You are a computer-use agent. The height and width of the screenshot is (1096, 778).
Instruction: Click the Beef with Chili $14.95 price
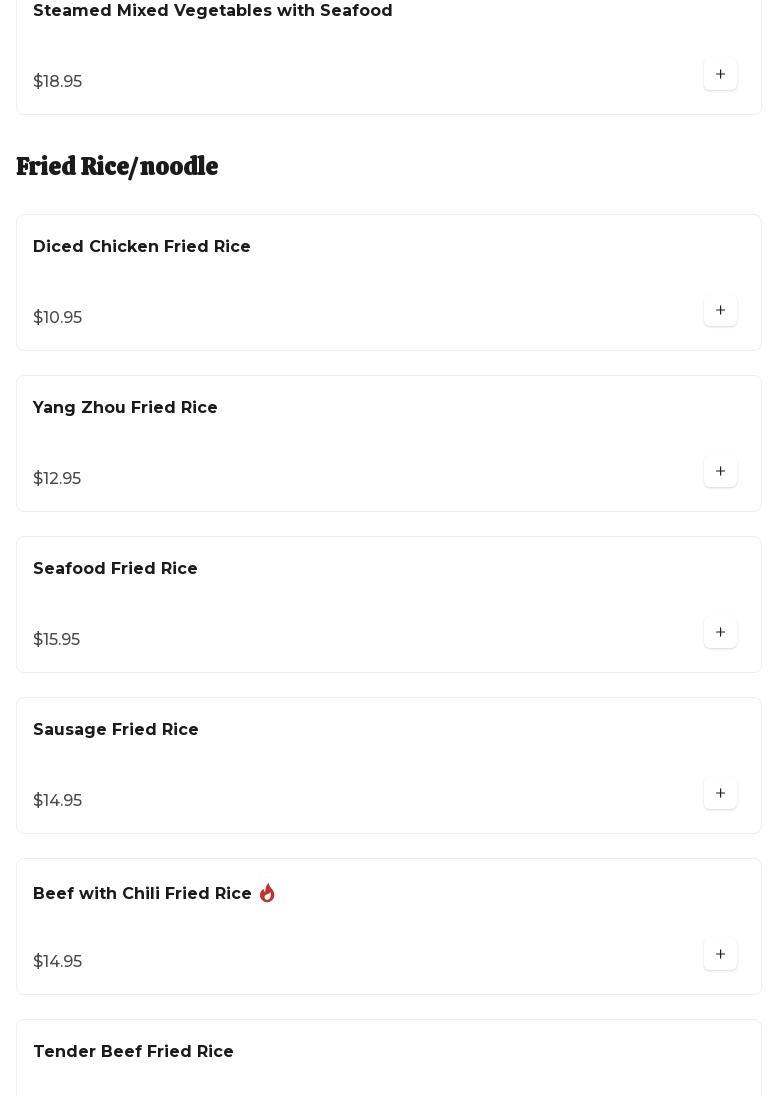58,962
